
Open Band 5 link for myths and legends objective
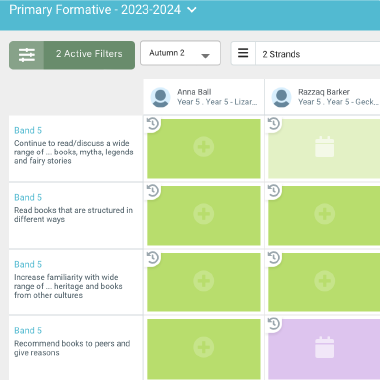click(x=28, y=130)
